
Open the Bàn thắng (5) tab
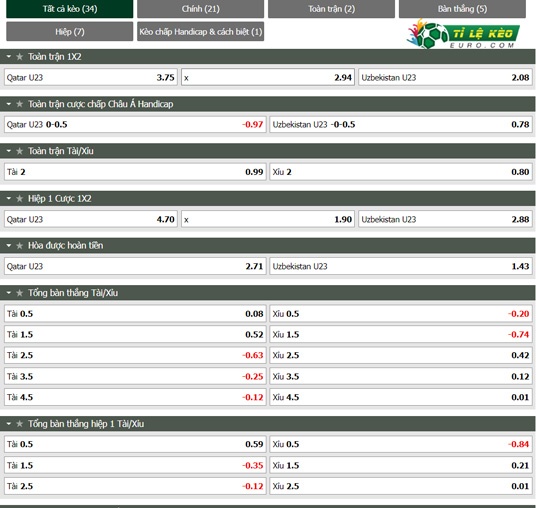coord(462,9)
